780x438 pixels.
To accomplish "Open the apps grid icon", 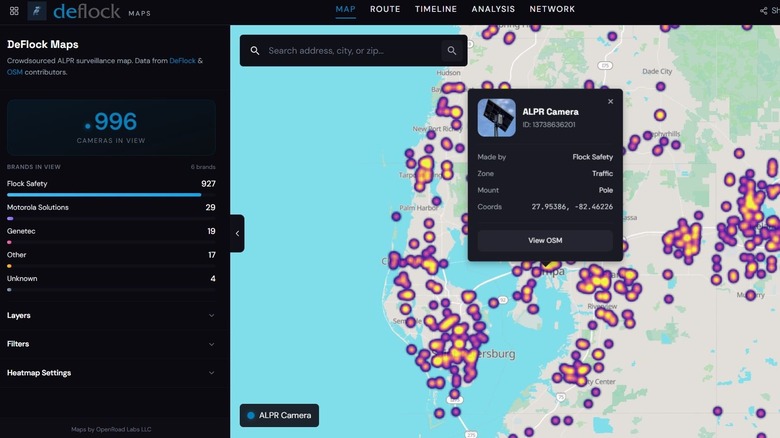I will pos(14,10).
